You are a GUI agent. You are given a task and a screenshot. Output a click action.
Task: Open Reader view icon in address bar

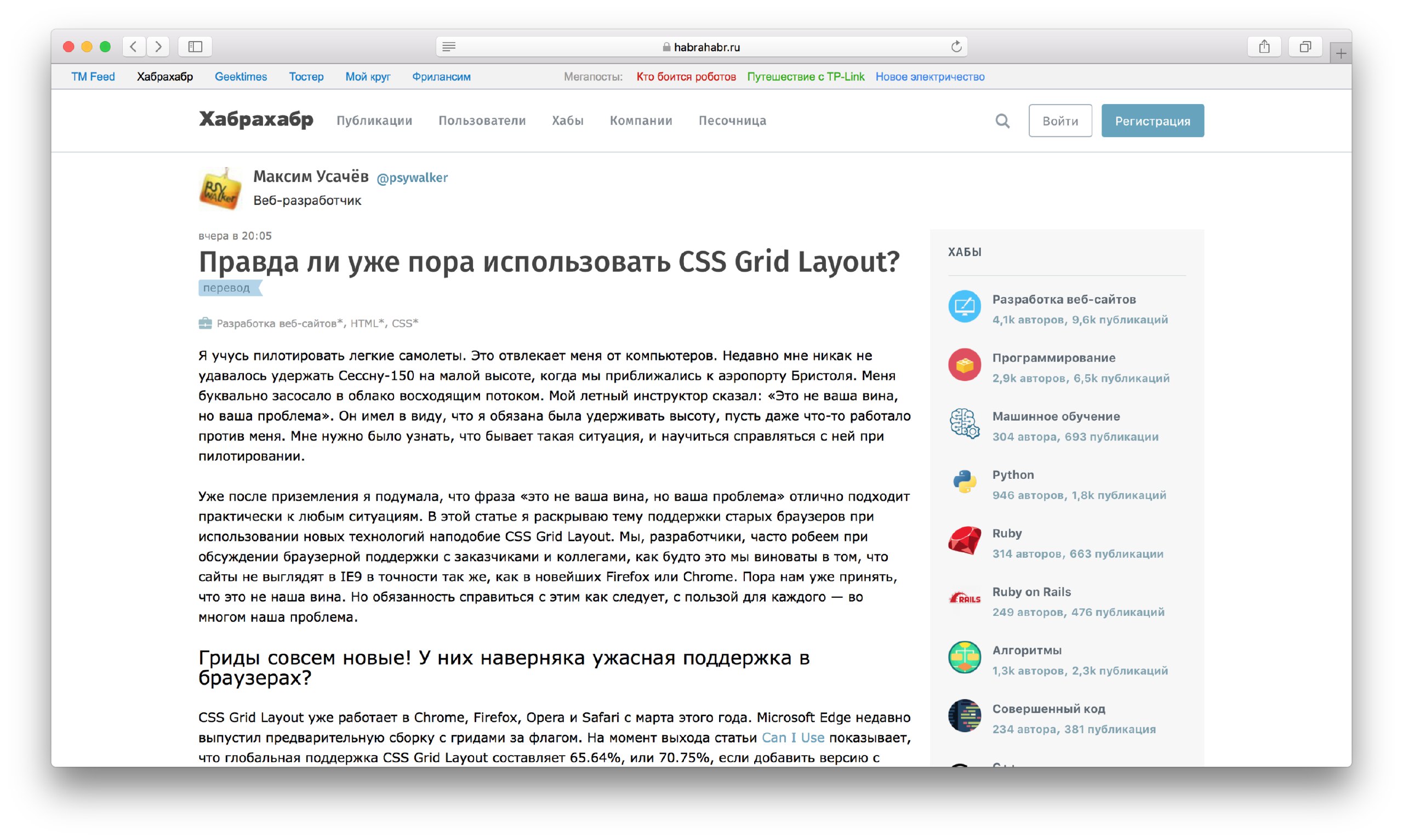tap(449, 47)
